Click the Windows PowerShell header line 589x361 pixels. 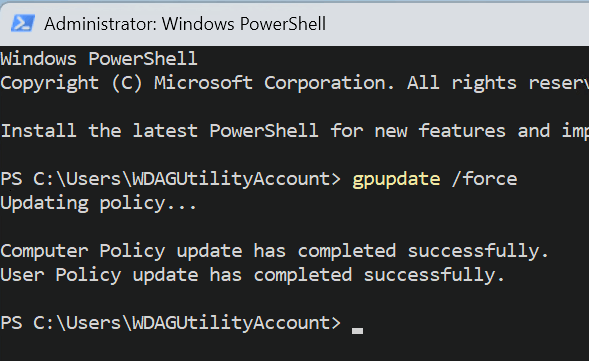99,59
